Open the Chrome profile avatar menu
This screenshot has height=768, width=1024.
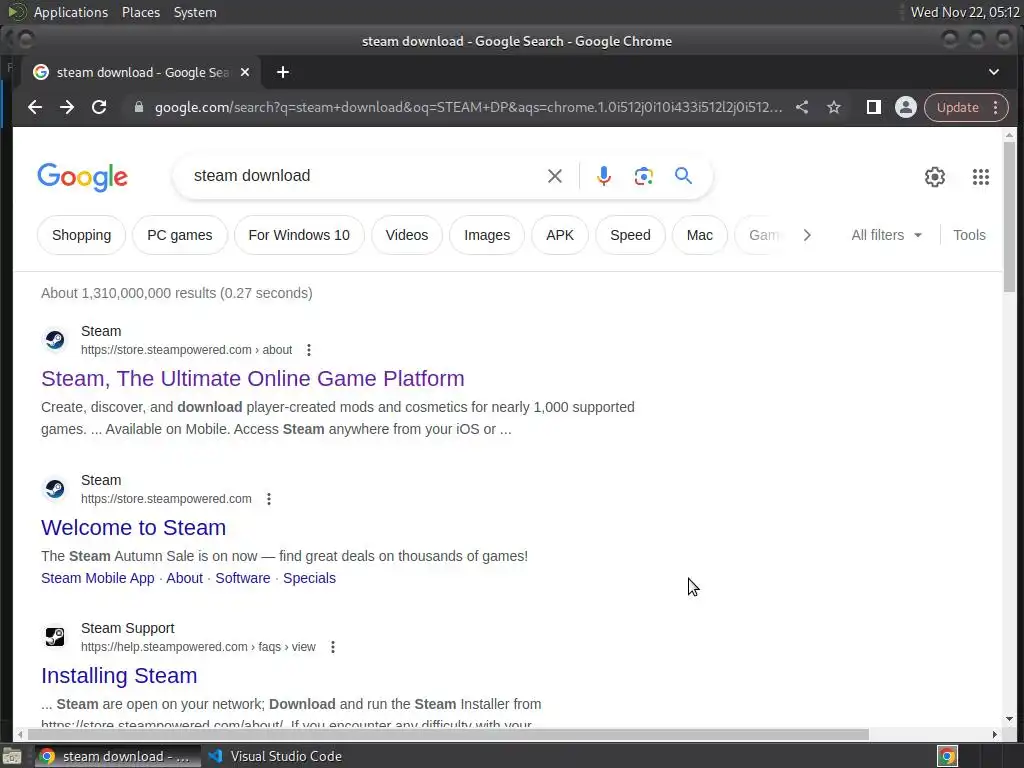coord(905,107)
